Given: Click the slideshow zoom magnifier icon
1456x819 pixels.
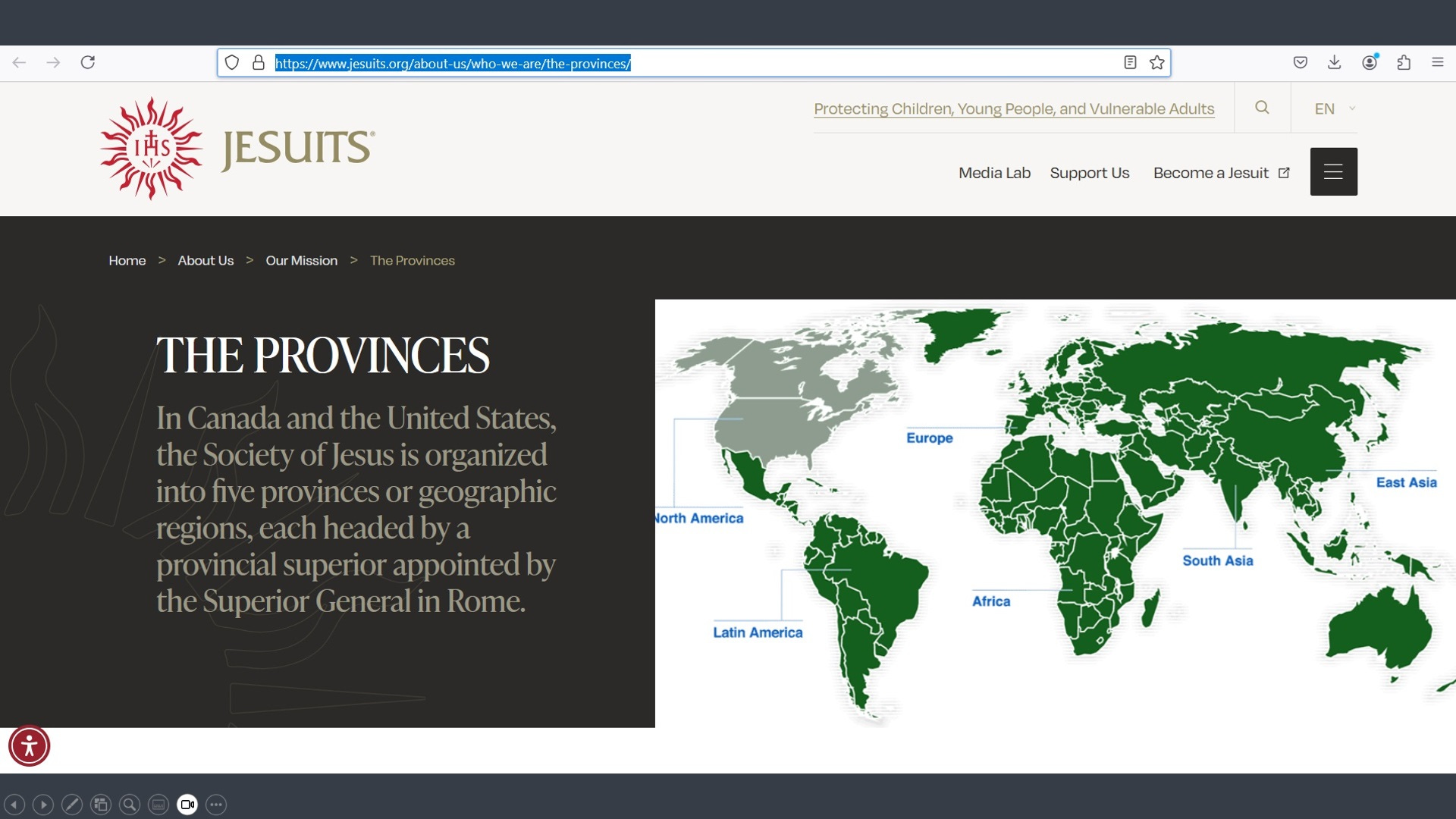Looking at the screenshot, I should (130, 805).
